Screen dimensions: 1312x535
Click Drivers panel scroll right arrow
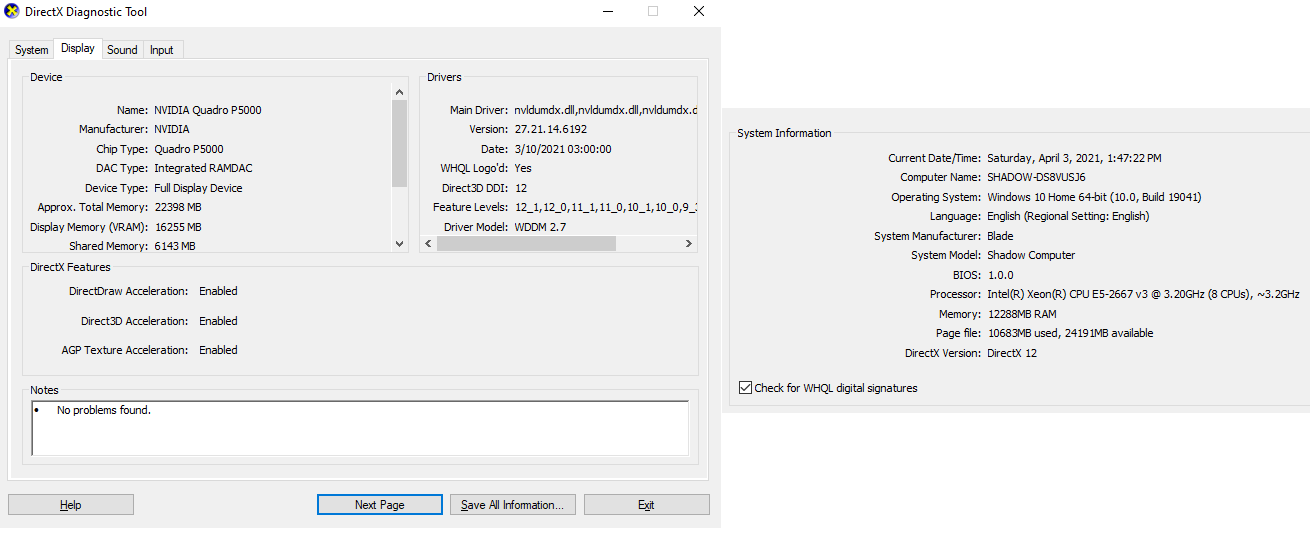(689, 243)
